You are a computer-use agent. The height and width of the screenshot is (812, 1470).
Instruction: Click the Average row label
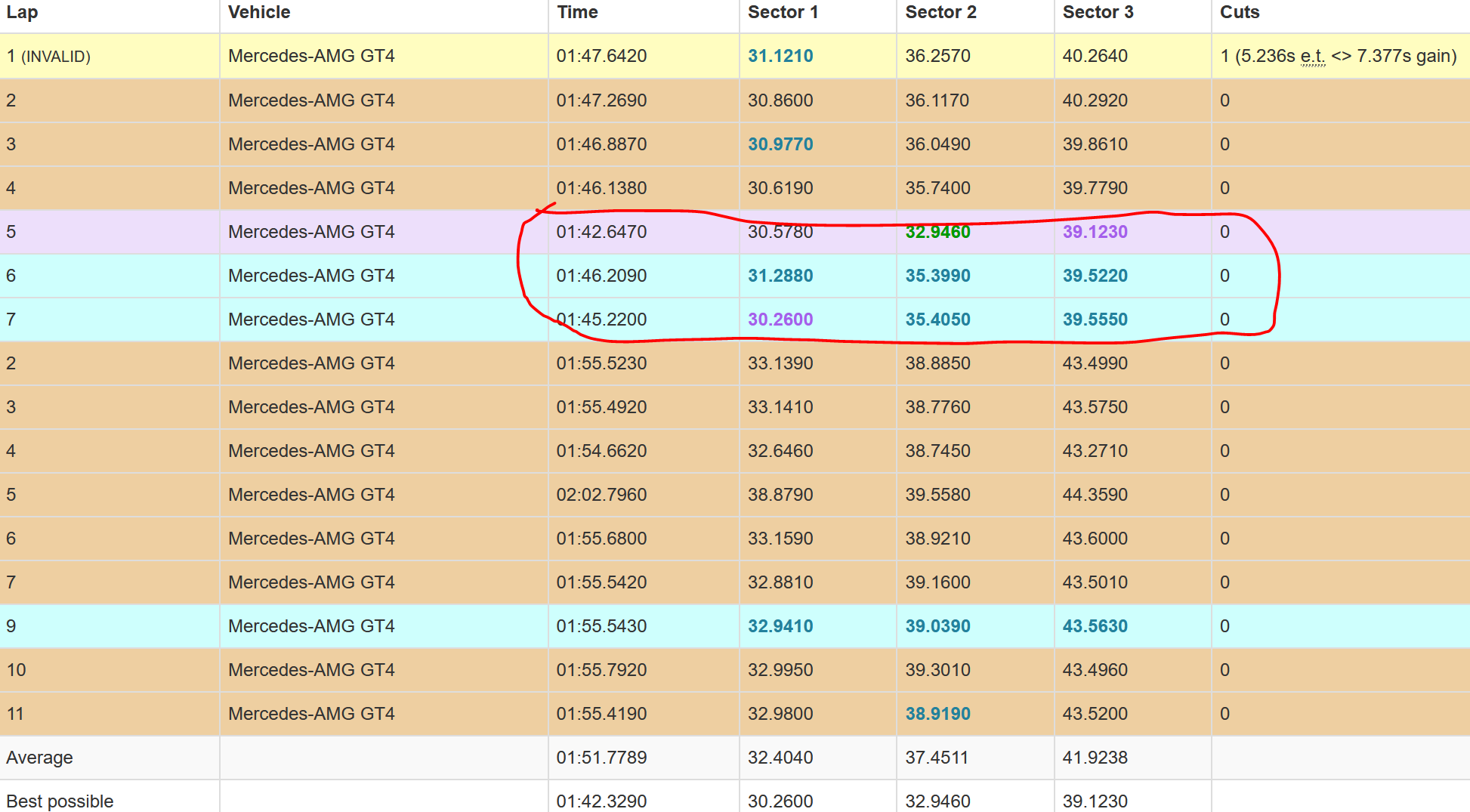39,758
